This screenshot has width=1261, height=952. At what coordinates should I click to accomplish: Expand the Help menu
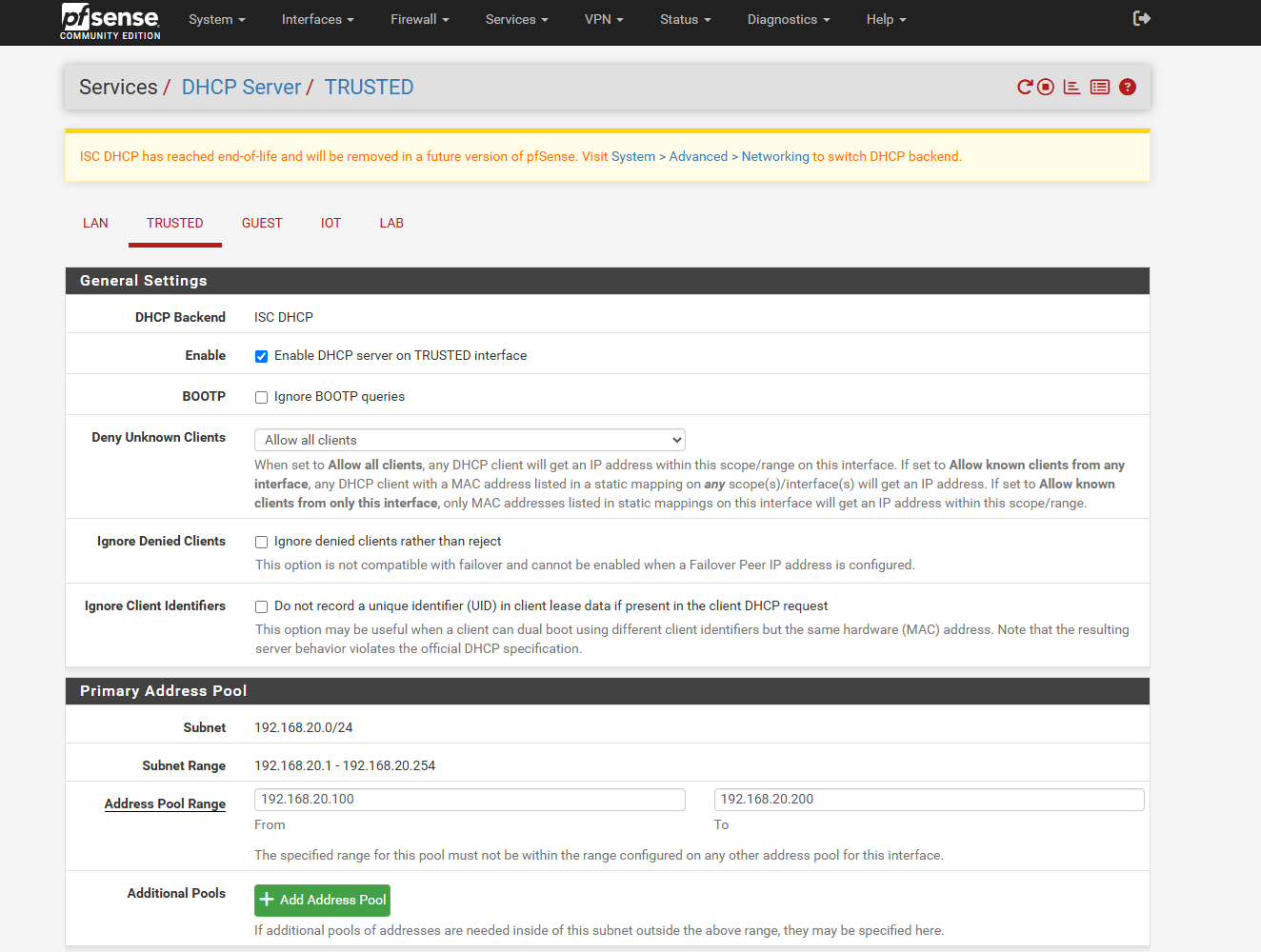[x=887, y=19]
